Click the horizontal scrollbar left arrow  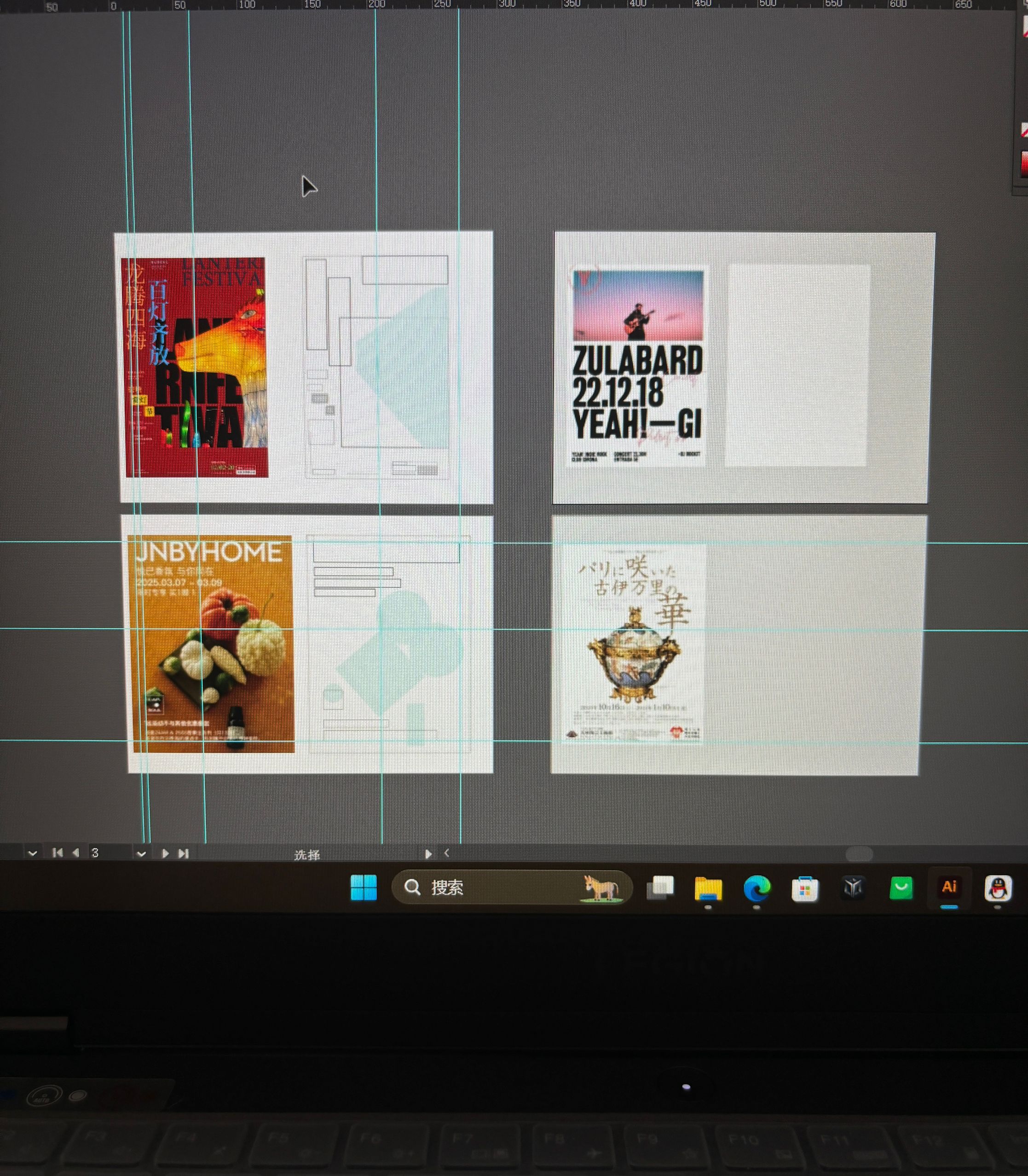(447, 853)
